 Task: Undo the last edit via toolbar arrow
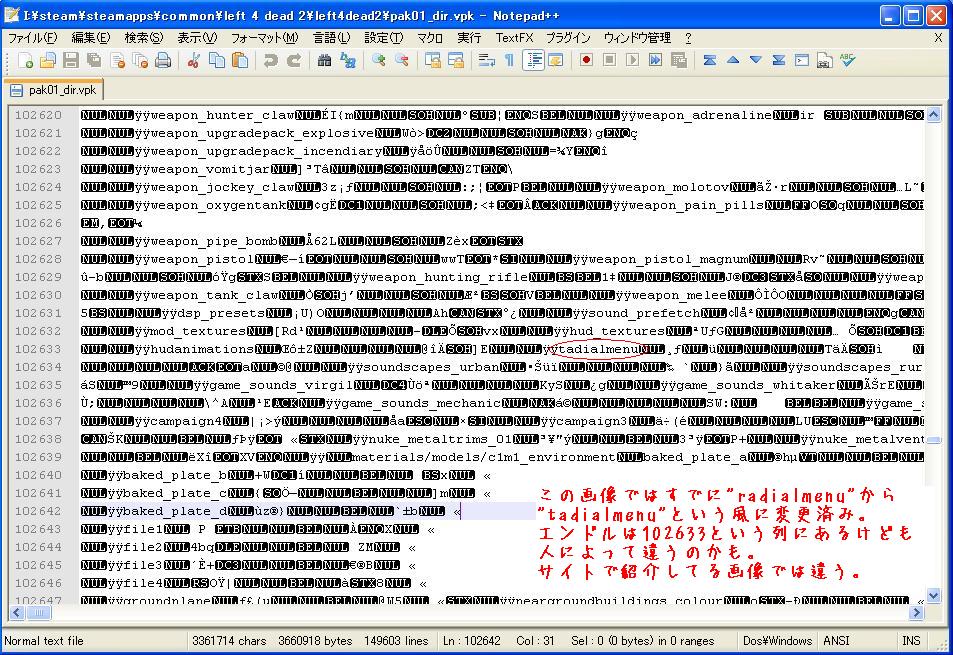pyautogui.click(x=270, y=60)
